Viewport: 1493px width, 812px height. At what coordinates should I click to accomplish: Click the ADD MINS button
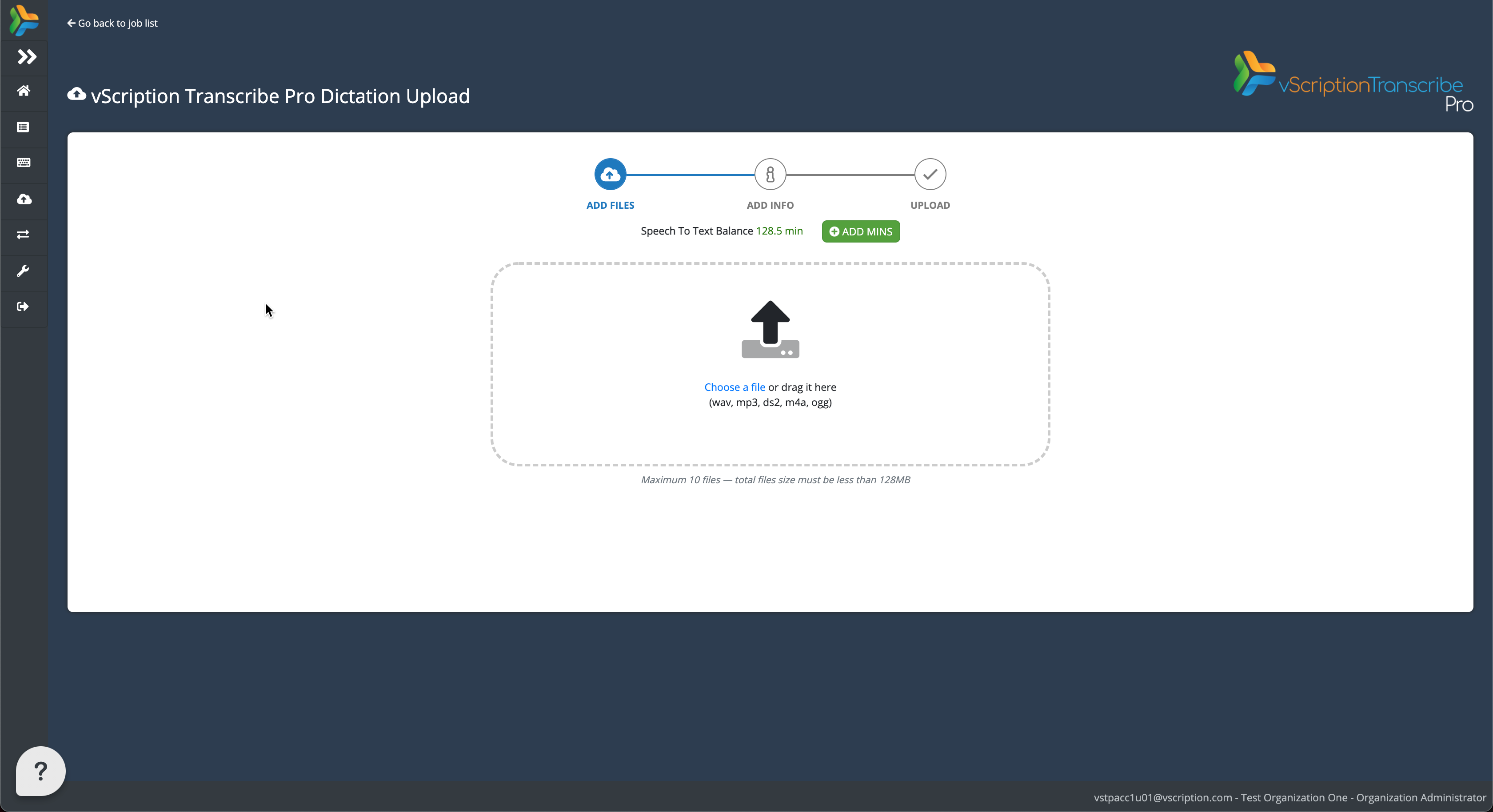[860, 231]
